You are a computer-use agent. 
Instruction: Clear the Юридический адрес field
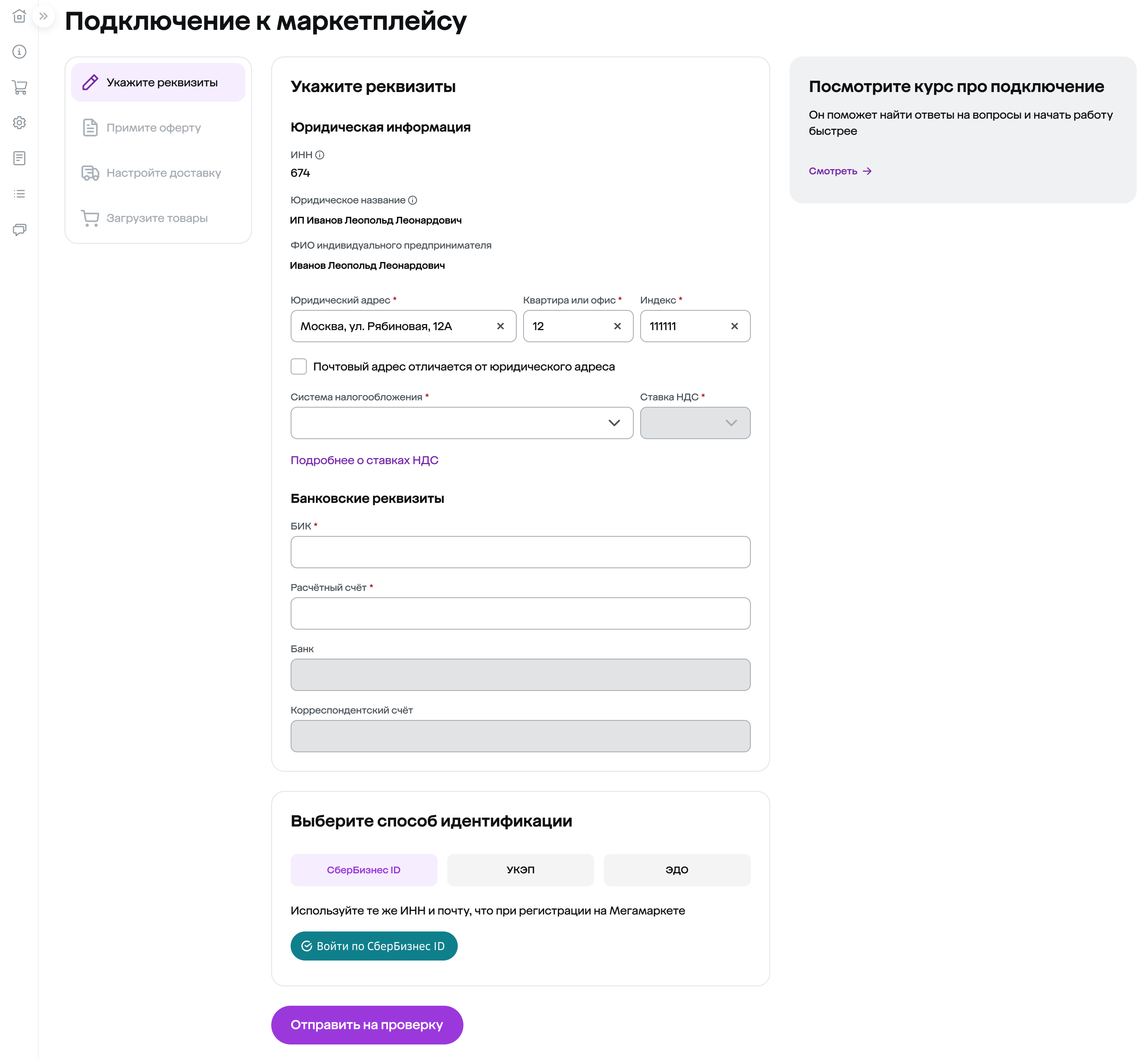coord(501,326)
